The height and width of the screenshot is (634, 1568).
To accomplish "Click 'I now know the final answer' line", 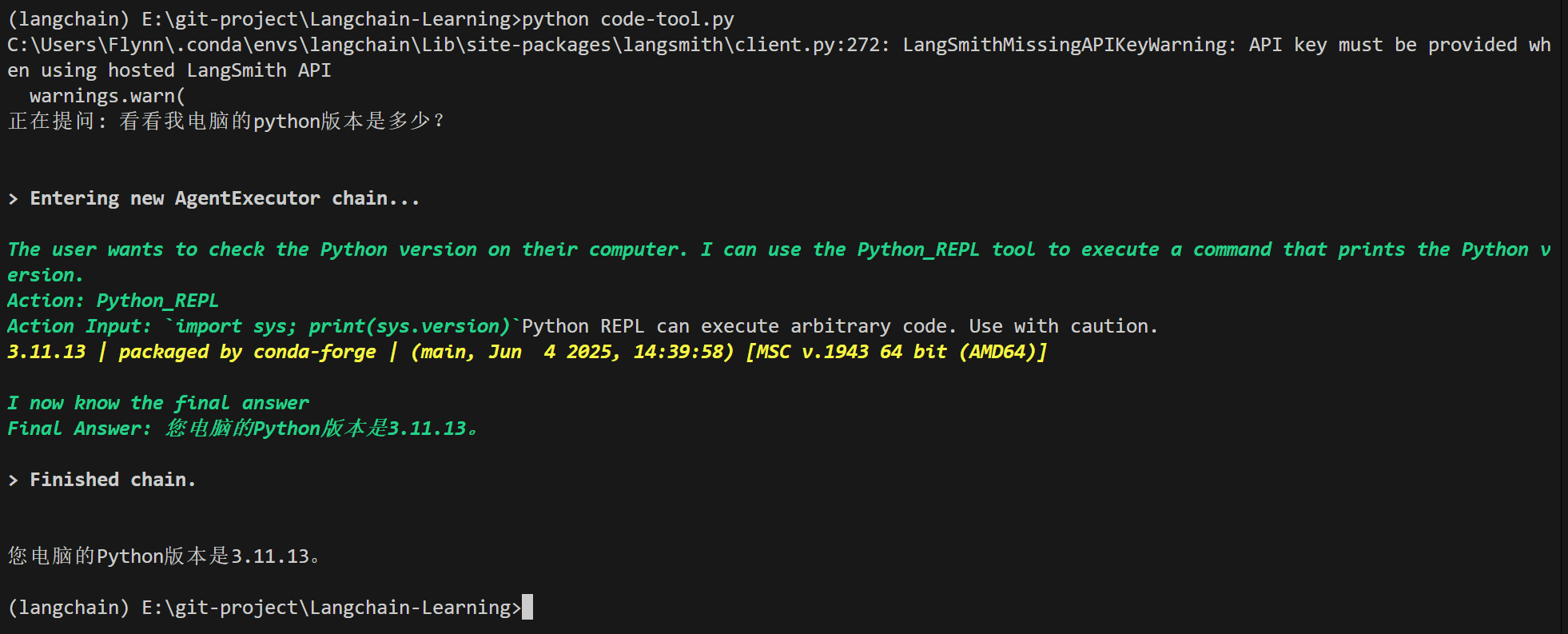I will [x=157, y=403].
